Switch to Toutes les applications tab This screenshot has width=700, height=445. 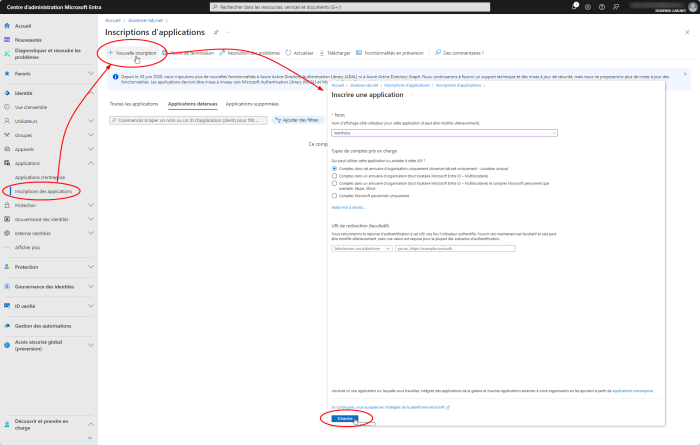pos(134,103)
